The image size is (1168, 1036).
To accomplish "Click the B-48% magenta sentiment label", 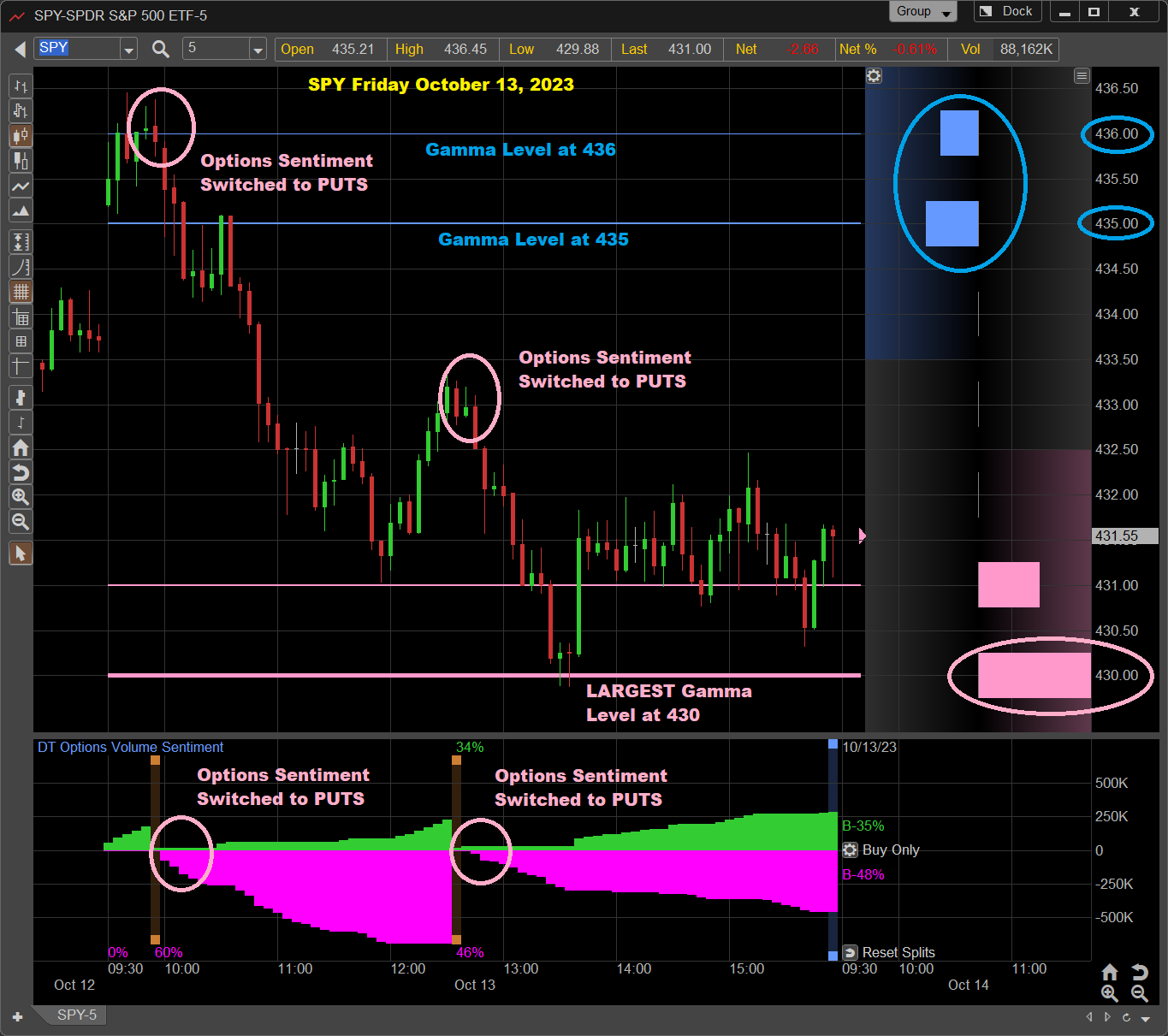I will [x=863, y=874].
